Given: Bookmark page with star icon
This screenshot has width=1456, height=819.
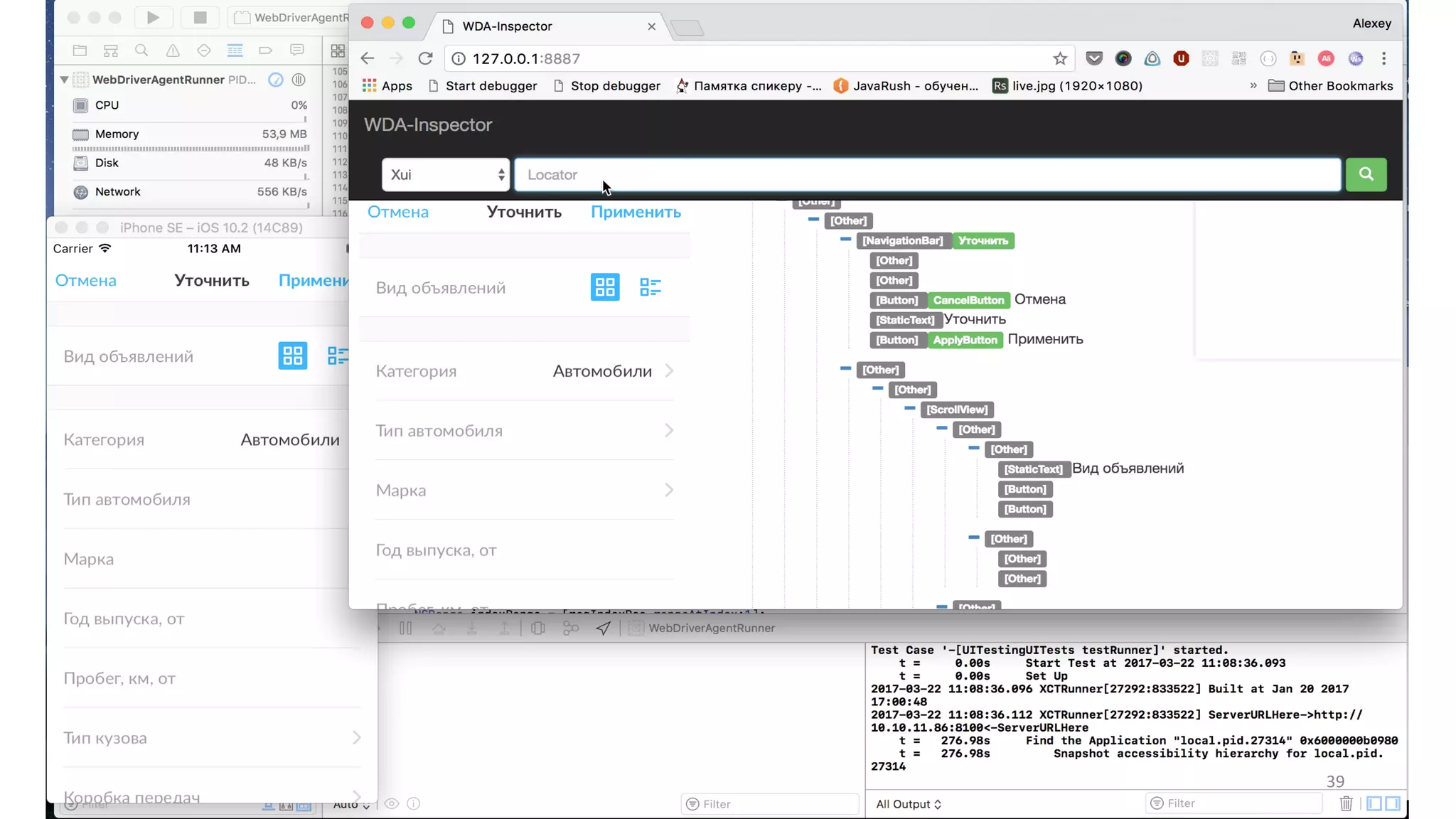Looking at the screenshot, I should [1059, 58].
